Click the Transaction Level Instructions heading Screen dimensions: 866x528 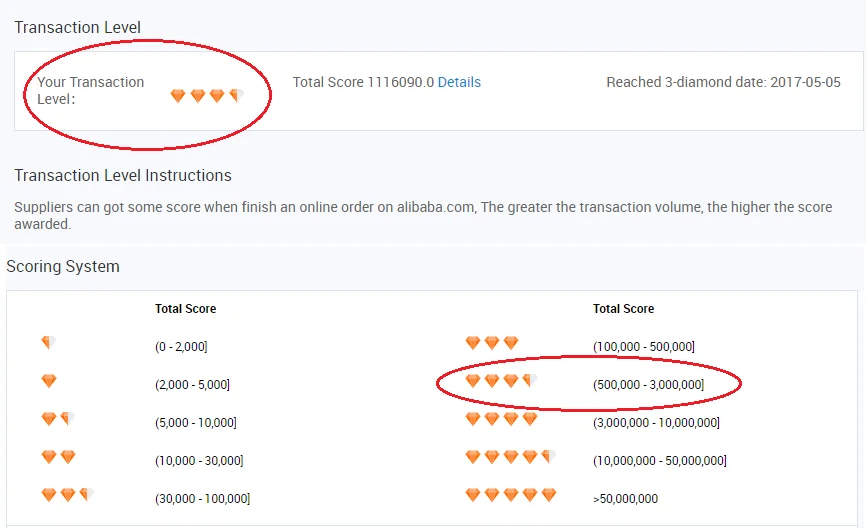[x=123, y=175]
